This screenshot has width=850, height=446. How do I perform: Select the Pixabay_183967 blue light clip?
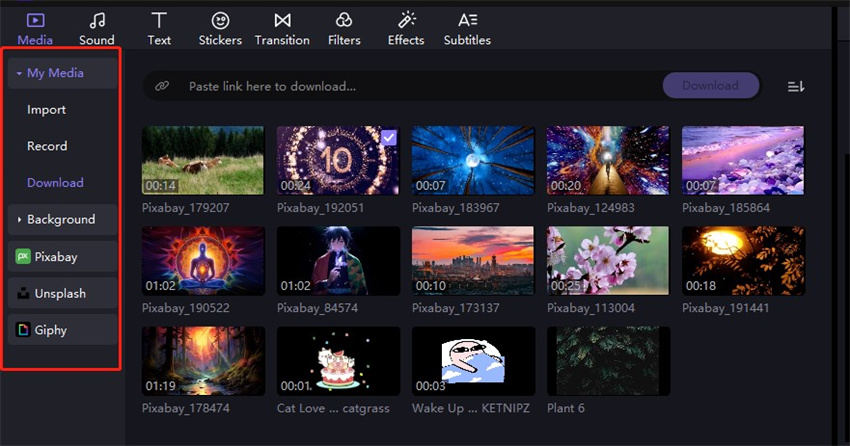[473, 160]
